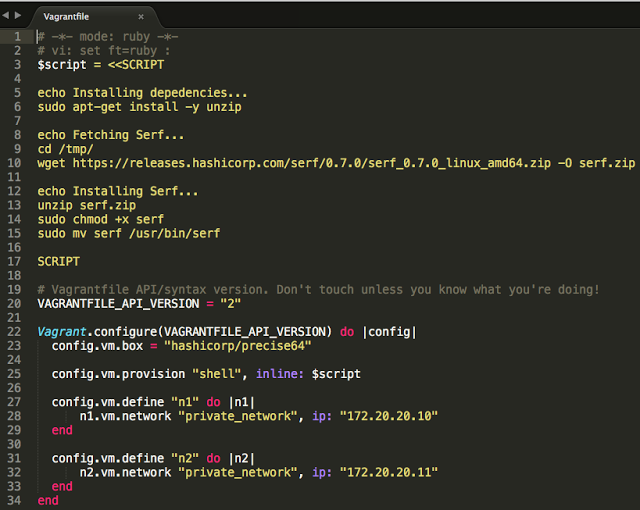Close the Vagrantfile tab
640x510 pixels.
141,17
